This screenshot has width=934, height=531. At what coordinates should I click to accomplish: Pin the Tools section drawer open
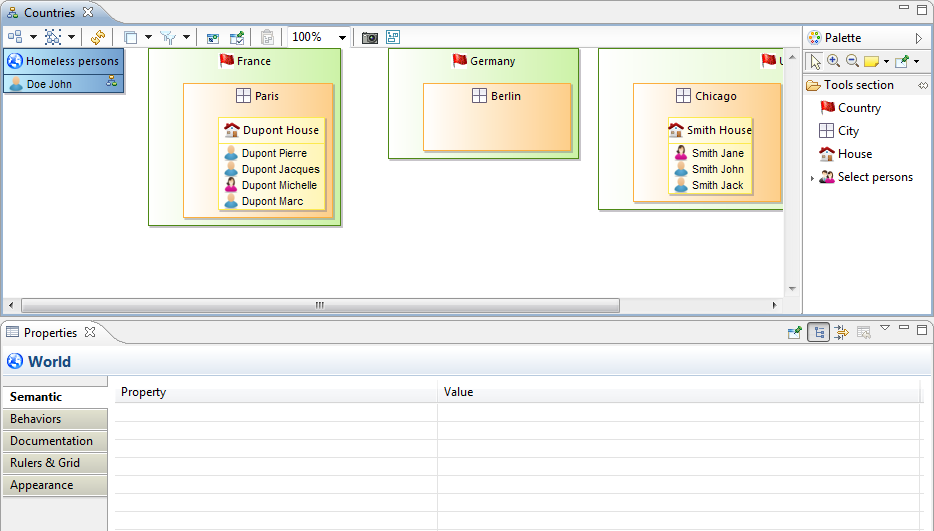point(923,85)
